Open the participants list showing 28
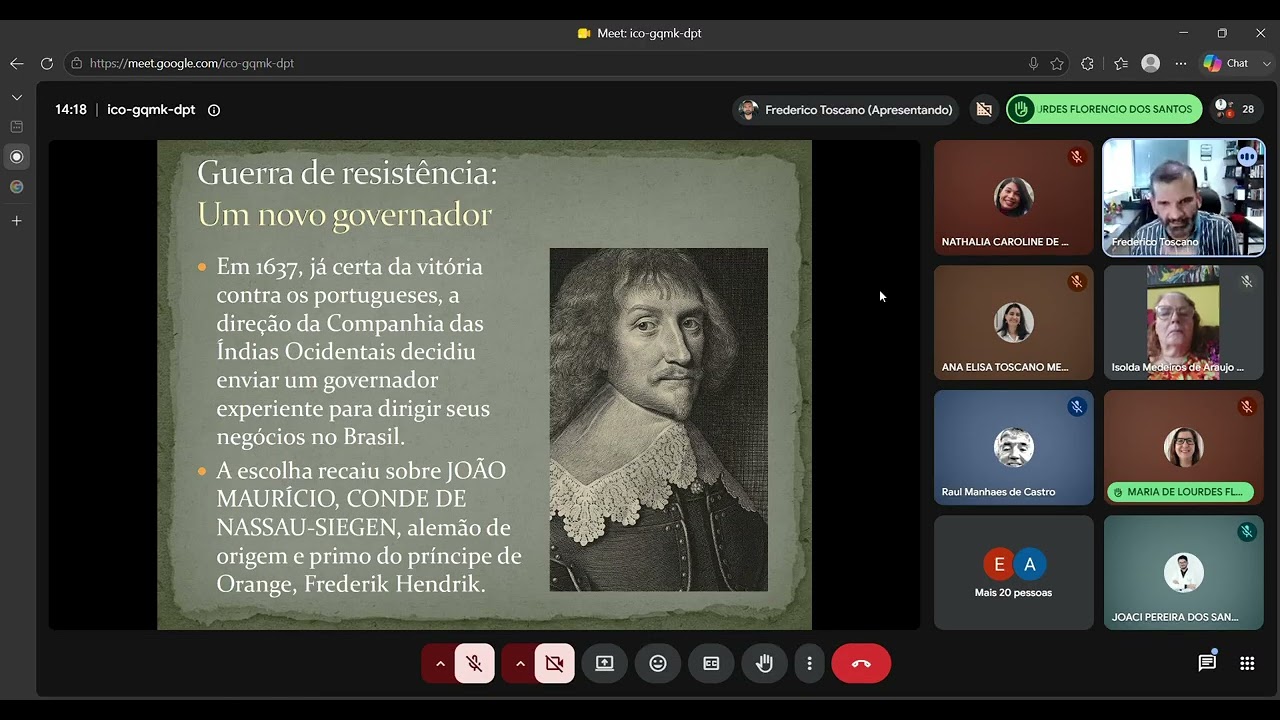Screen dimensions: 1280x720 point(1235,110)
